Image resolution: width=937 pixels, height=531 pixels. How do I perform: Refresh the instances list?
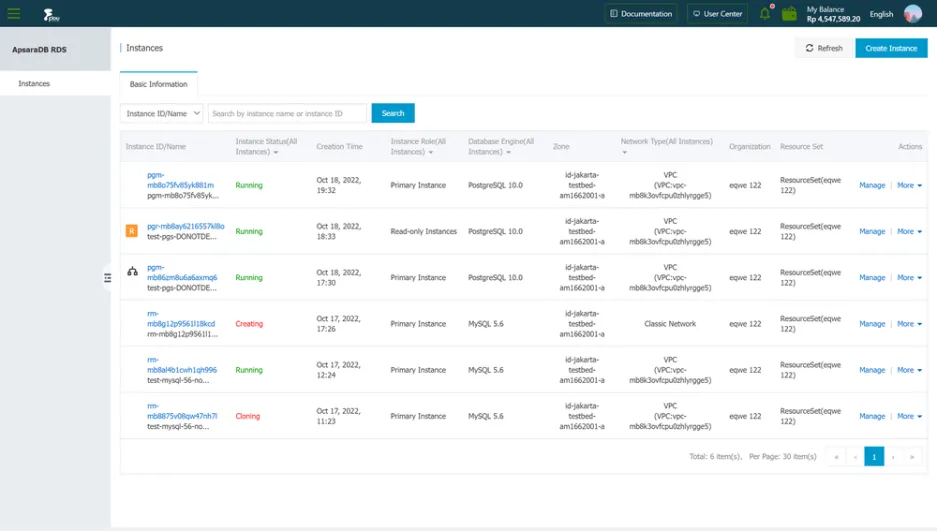click(824, 48)
